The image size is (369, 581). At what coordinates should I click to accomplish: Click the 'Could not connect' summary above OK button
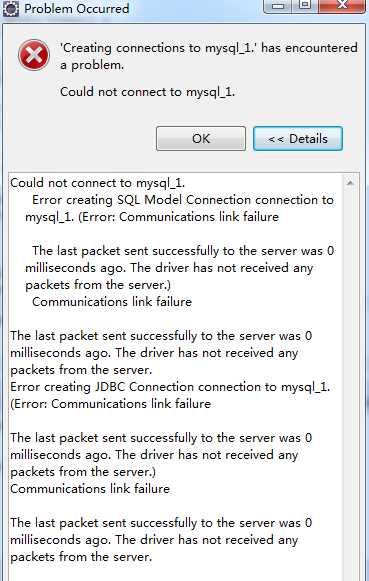(147, 91)
